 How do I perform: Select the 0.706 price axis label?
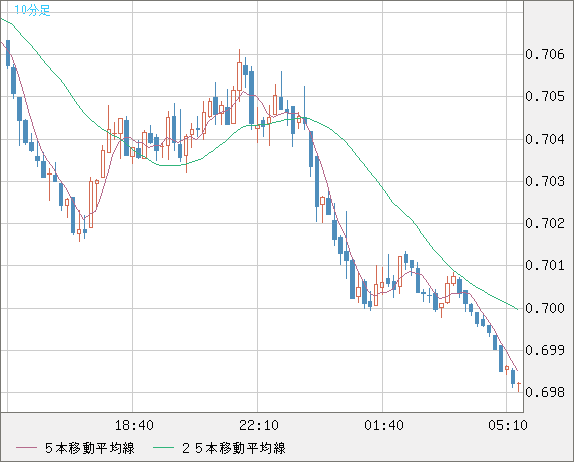pos(545,55)
